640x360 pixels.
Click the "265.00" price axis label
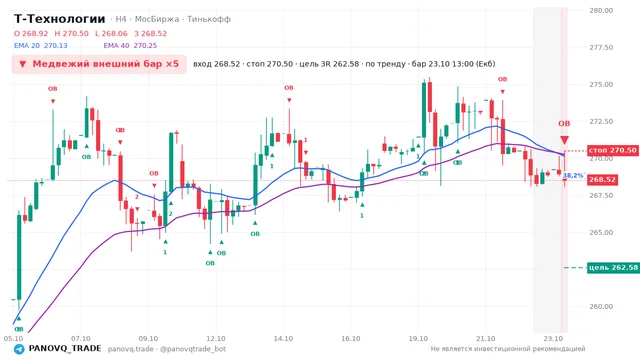tap(601, 232)
